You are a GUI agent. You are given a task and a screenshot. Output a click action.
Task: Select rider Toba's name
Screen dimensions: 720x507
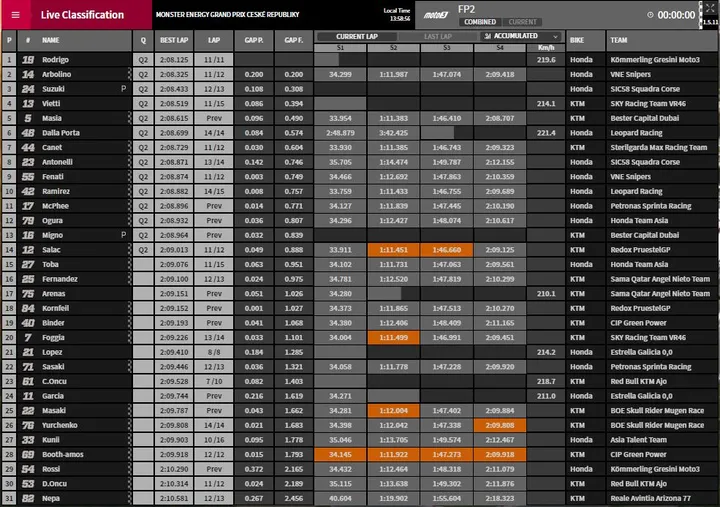tap(50, 264)
